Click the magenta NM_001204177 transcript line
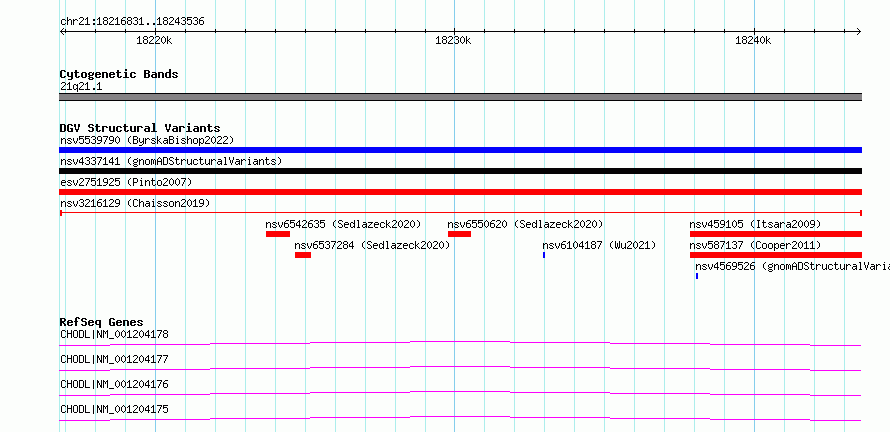 460,368
